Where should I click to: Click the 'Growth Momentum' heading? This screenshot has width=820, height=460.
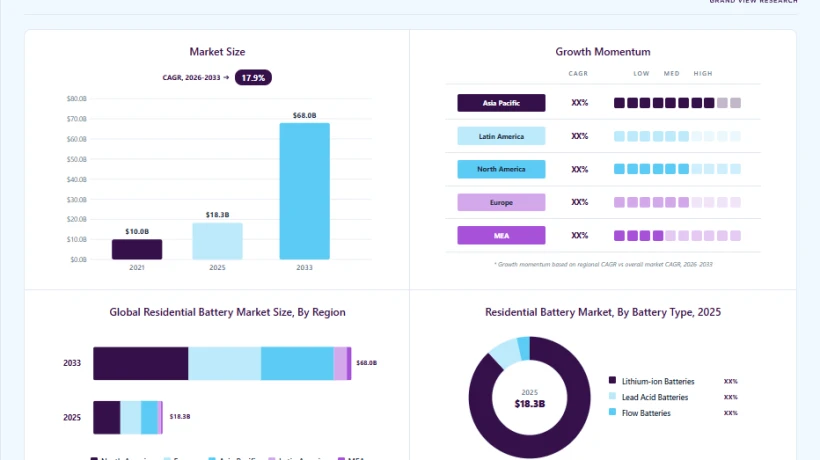coord(603,52)
